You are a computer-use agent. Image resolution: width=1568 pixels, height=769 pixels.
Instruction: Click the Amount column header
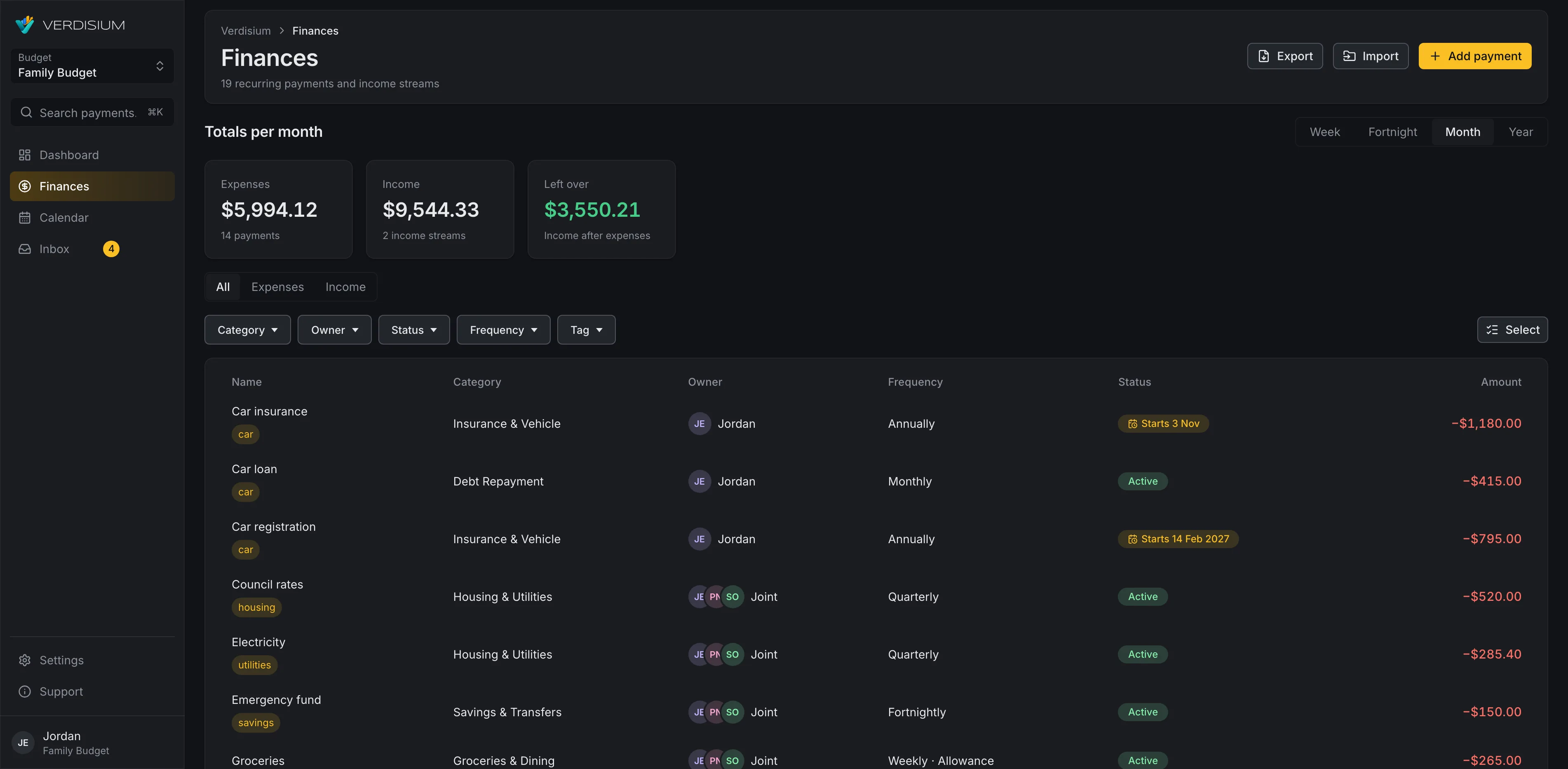[1501, 382]
